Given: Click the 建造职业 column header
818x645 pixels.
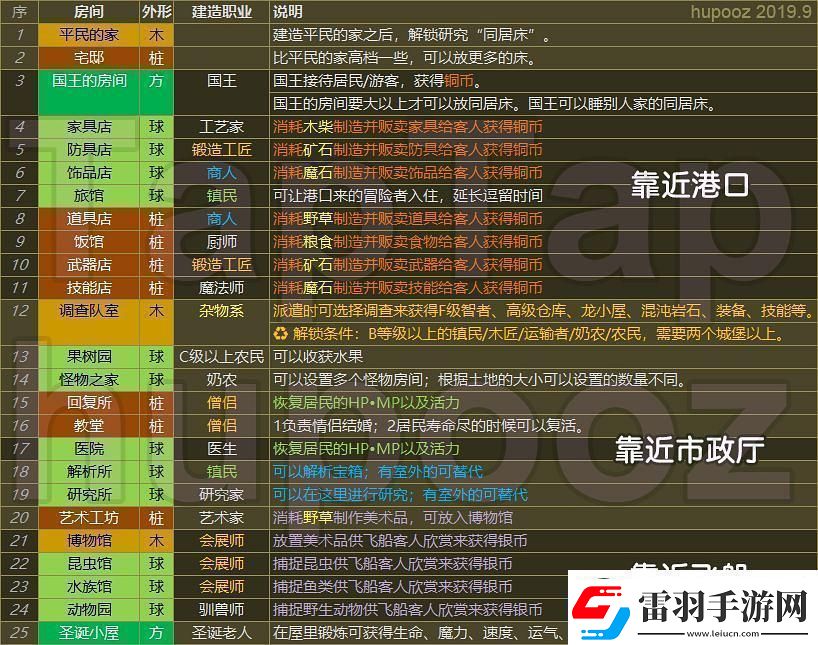Looking at the screenshot, I should (x=221, y=12).
